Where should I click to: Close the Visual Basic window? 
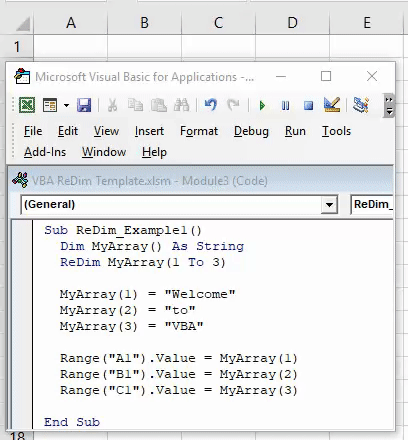coord(372,76)
